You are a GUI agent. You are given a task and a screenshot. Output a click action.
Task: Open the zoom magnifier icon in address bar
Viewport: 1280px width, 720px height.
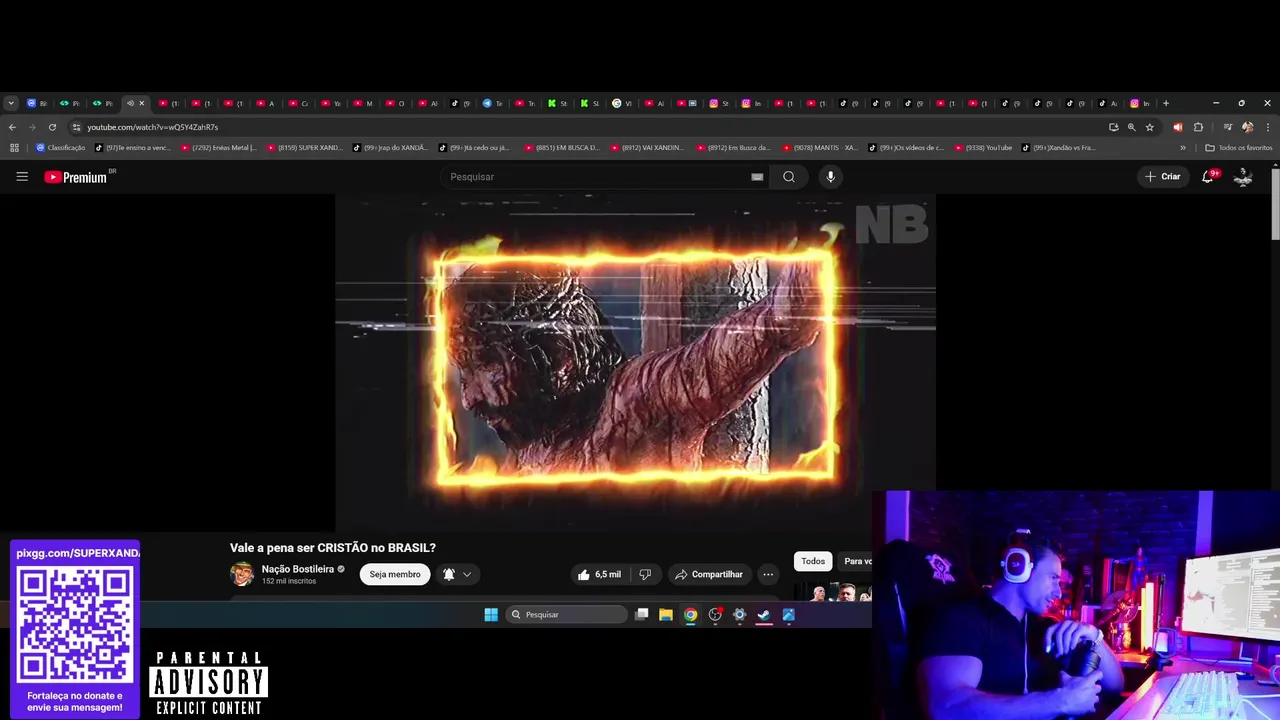click(1131, 127)
